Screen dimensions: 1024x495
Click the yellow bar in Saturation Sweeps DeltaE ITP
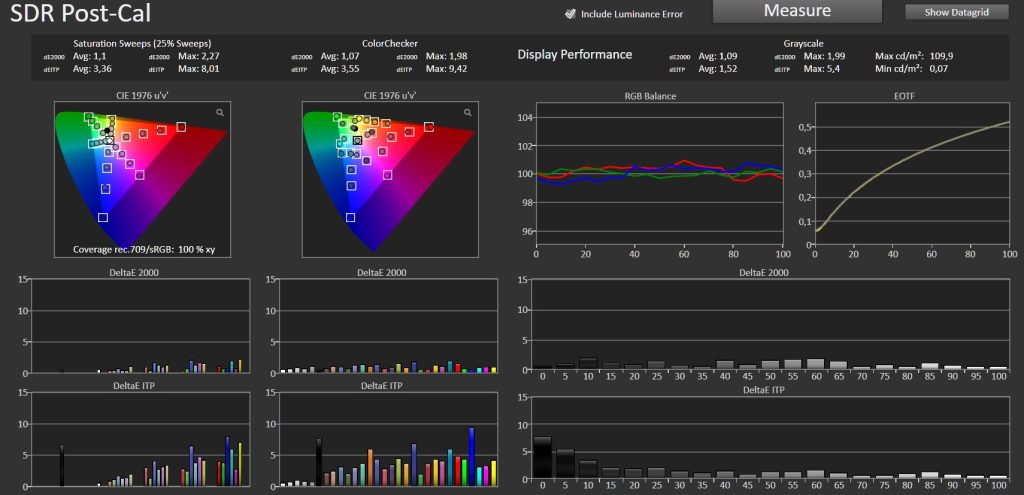[x=240, y=464]
